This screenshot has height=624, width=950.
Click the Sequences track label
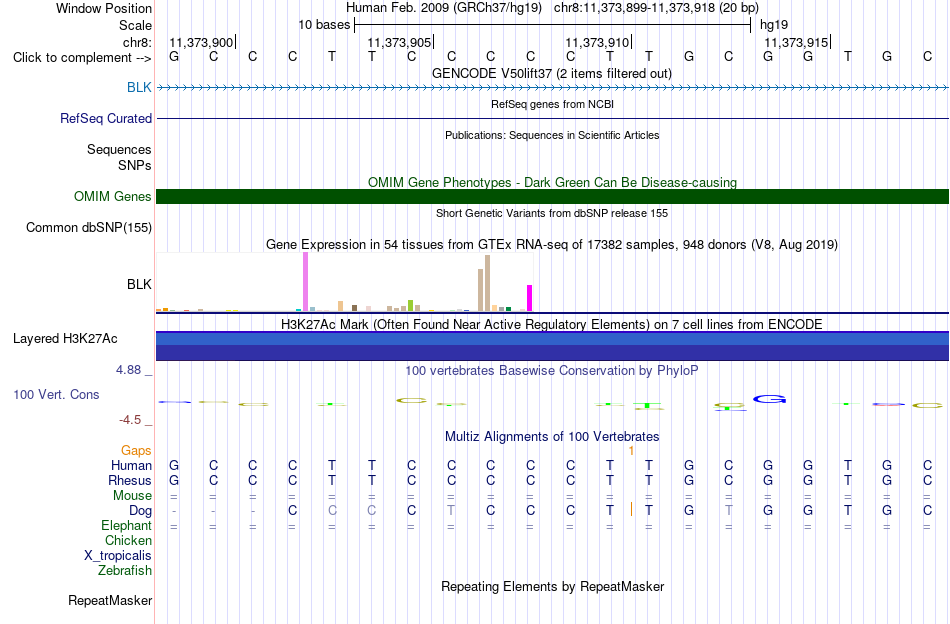(119, 150)
